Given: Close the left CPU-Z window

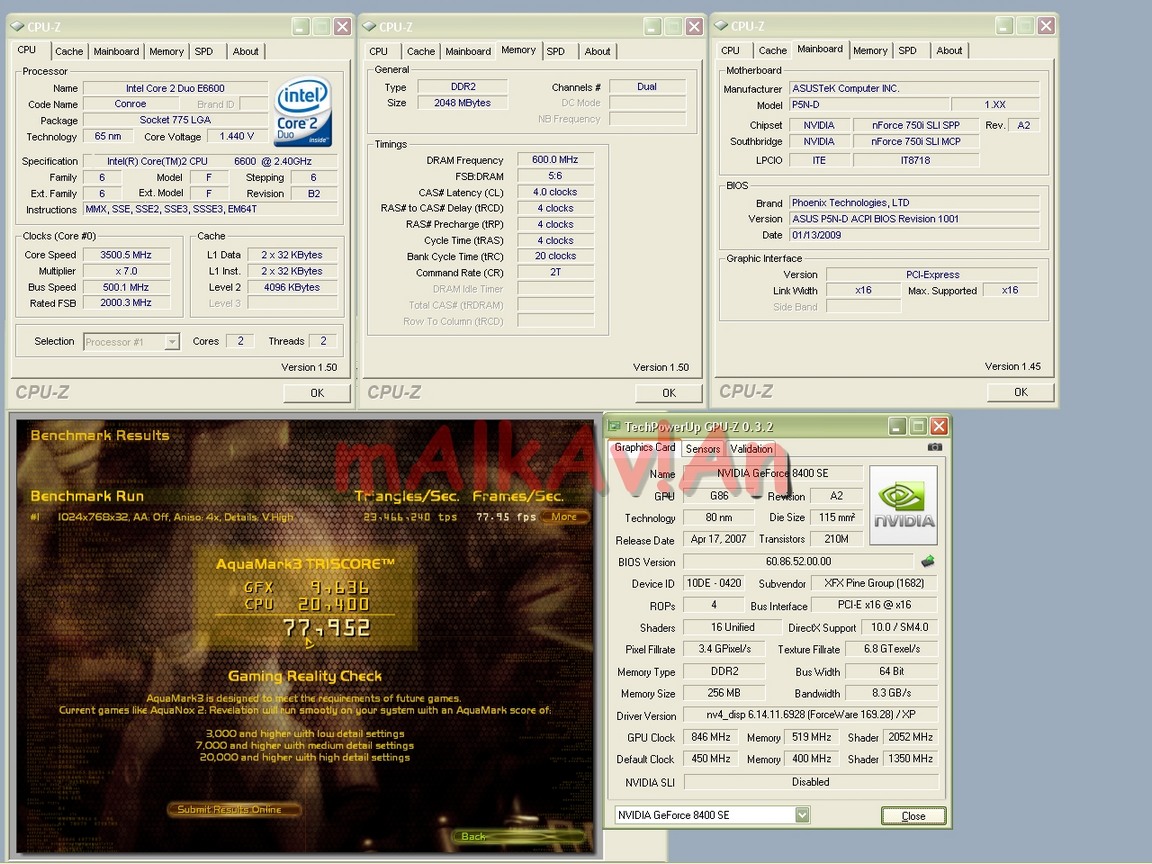Looking at the screenshot, I should (x=342, y=27).
